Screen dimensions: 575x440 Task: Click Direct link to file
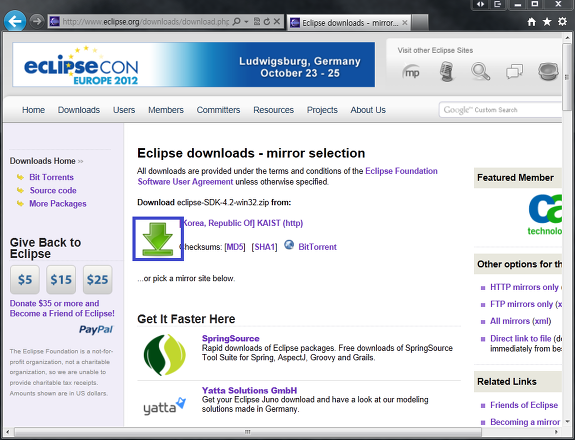(x=521, y=338)
